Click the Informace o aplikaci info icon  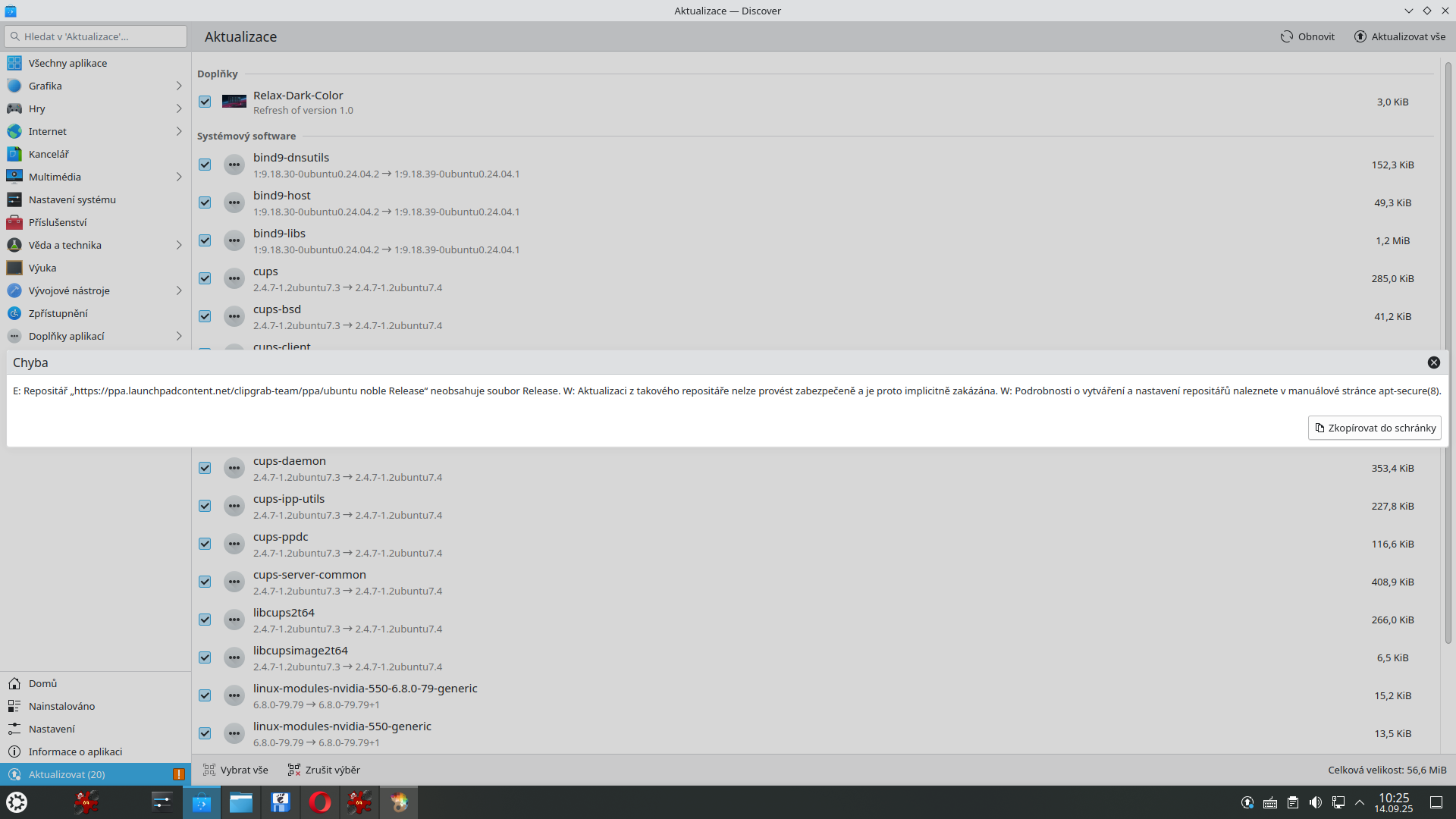click(14, 752)
